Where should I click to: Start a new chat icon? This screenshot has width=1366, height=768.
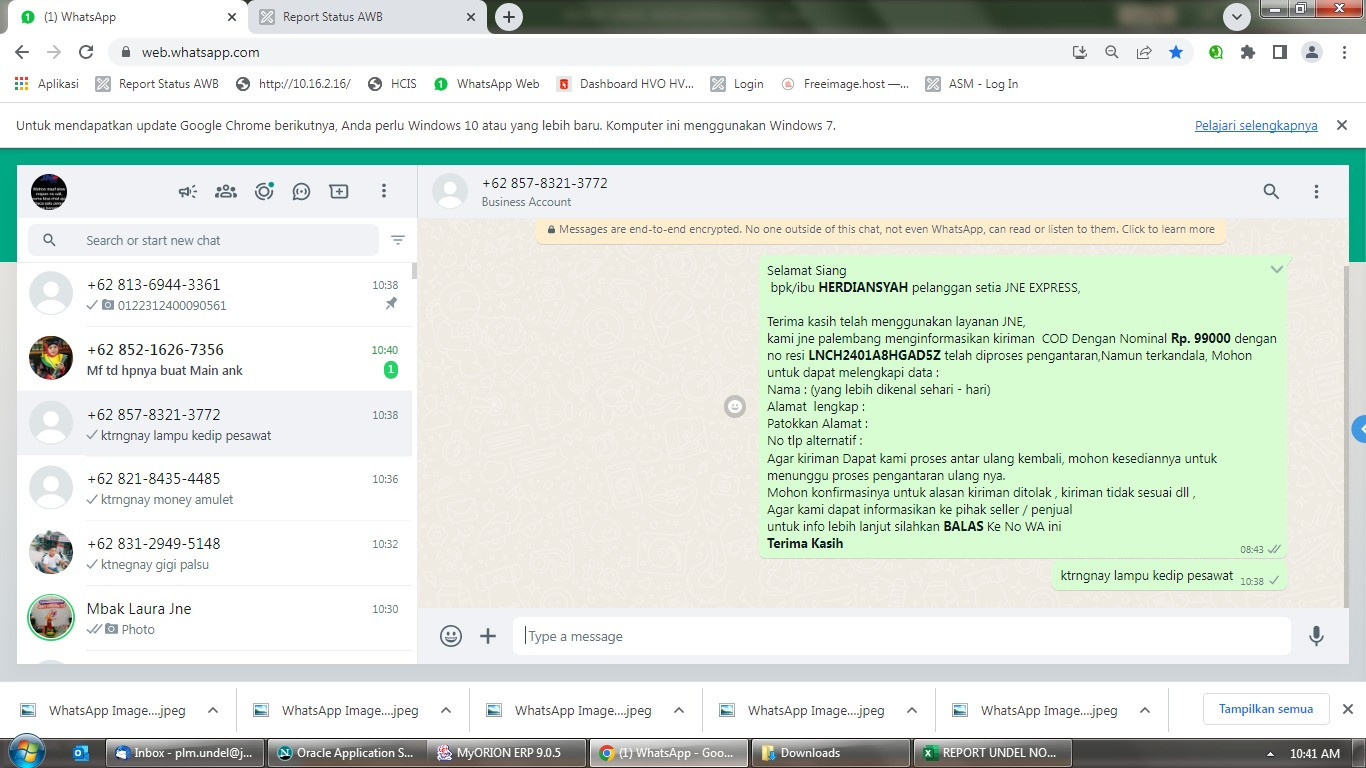point(339,191)
